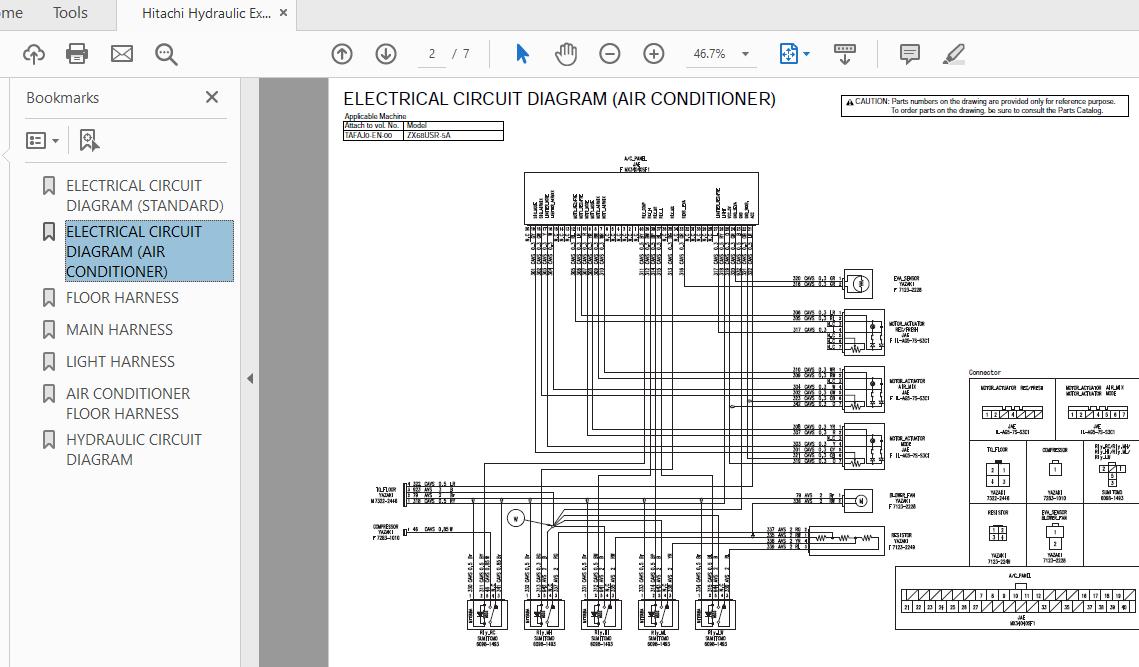Viewport: 1139px width, 667px height.
Task: Switch to the Tools tab
Action: [70, 13]
